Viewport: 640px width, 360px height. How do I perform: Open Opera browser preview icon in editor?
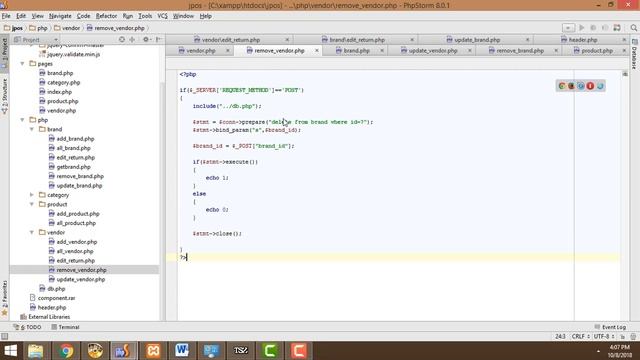click(x=590, y=86)
